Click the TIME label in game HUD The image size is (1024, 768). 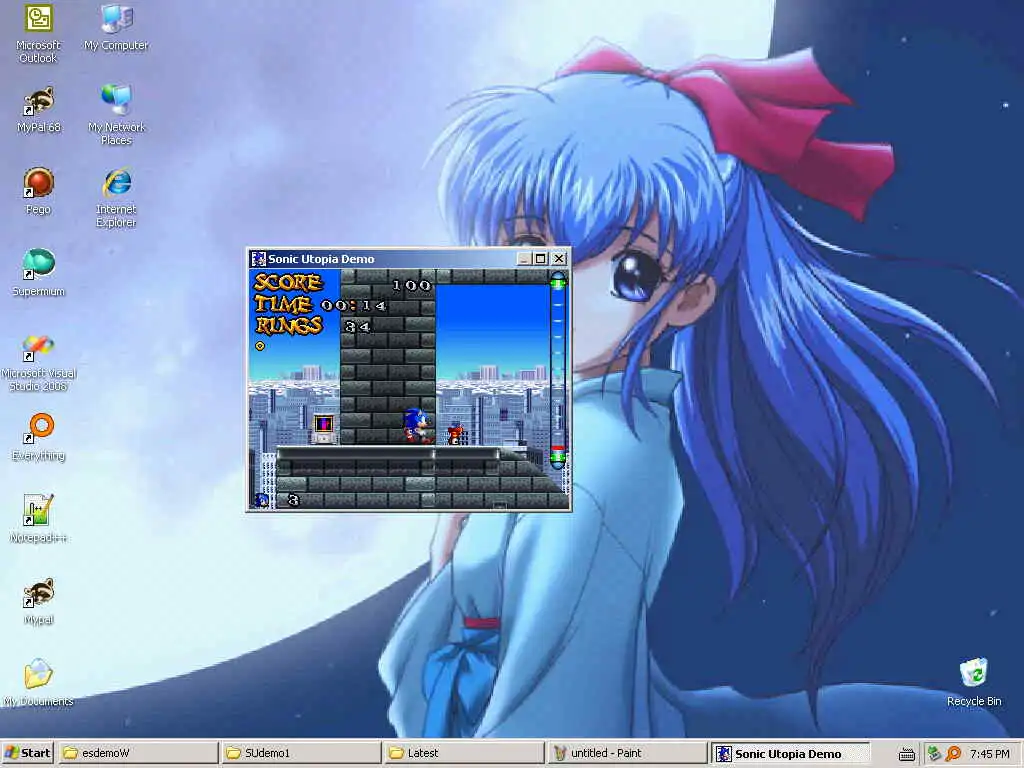(x=283, y=304)
